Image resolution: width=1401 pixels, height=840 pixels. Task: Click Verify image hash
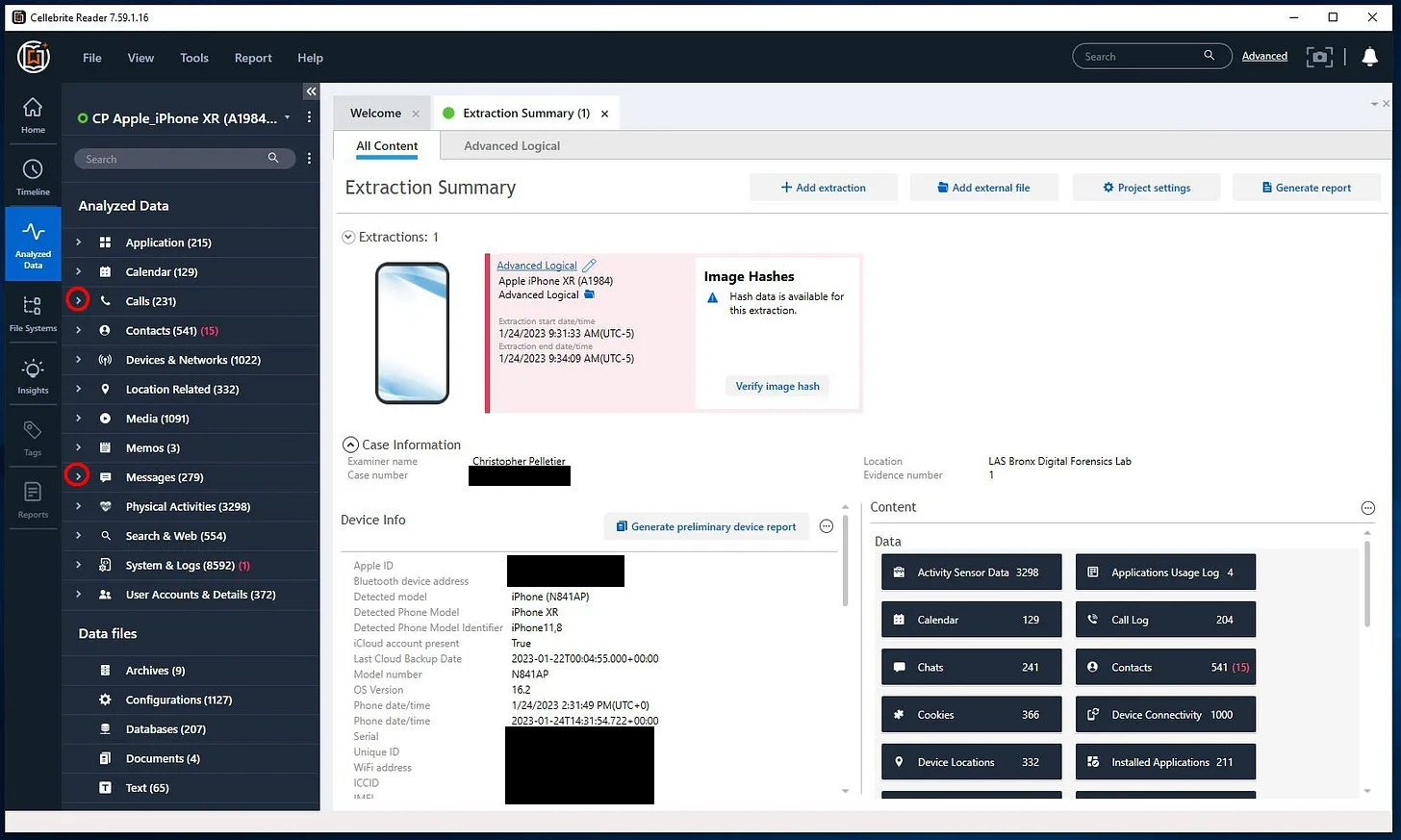tap(777, 386)
